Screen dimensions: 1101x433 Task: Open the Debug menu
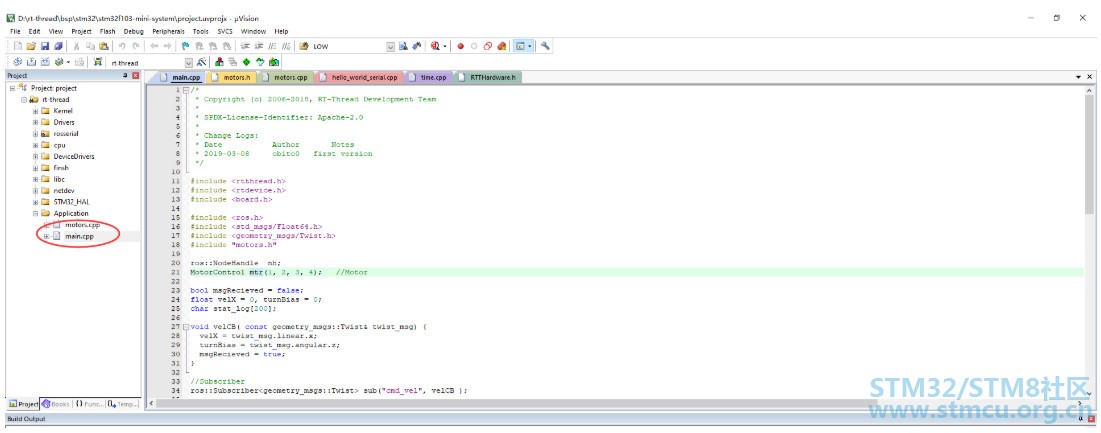click(x=133, y=32)
